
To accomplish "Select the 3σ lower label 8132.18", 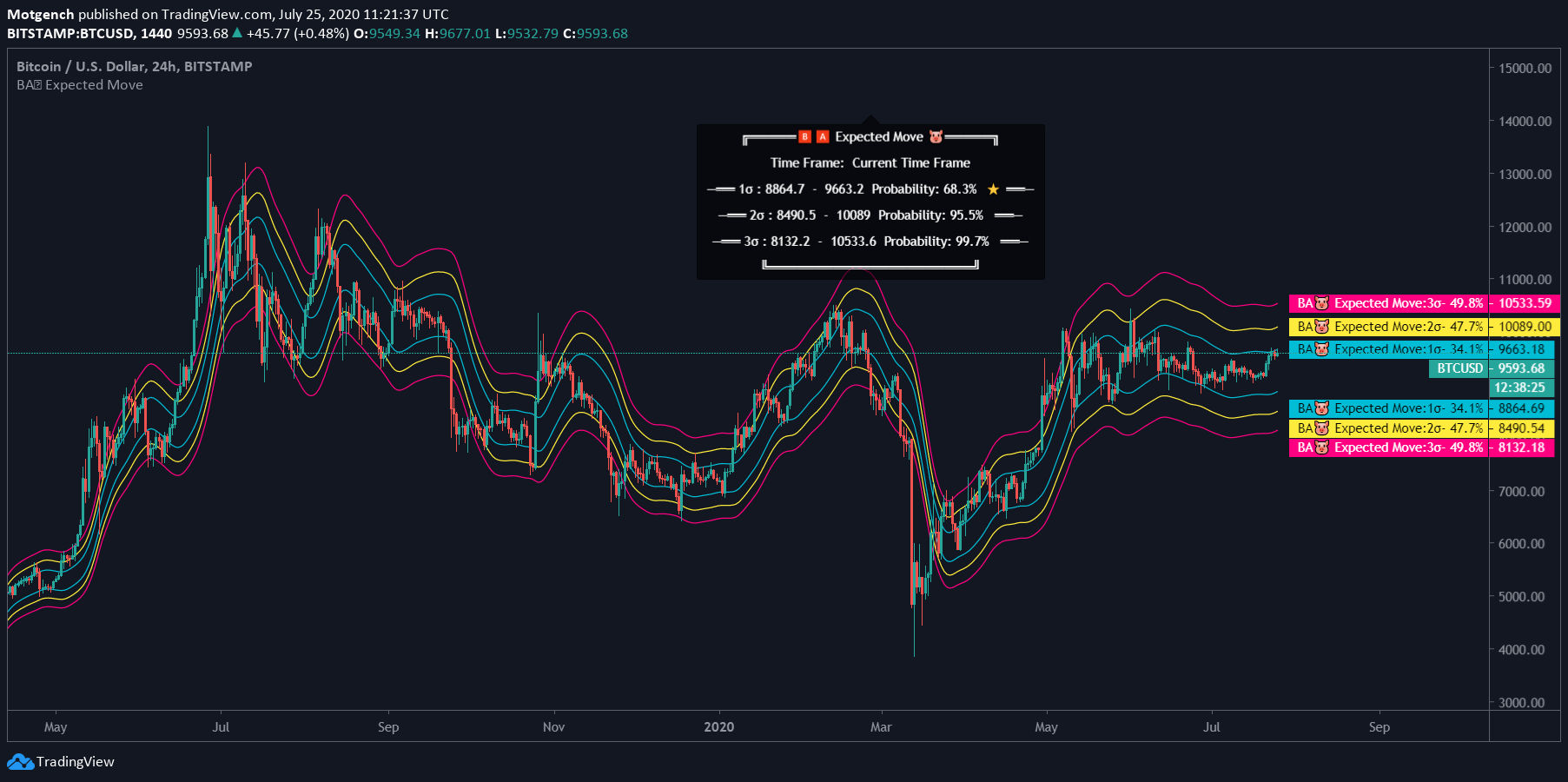I will click(1421, 447).
